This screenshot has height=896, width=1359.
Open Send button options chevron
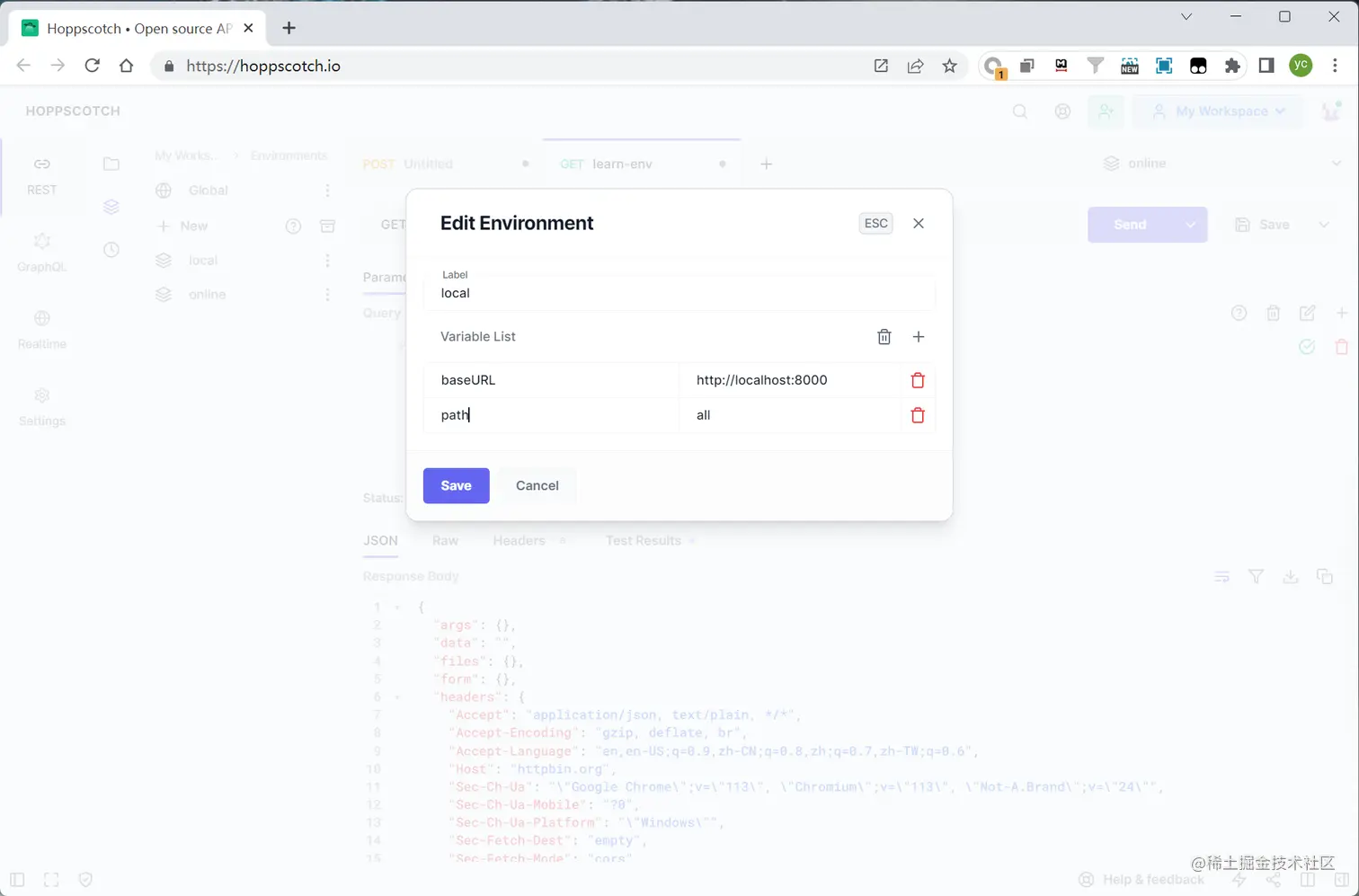click(x=1190, y=225)
